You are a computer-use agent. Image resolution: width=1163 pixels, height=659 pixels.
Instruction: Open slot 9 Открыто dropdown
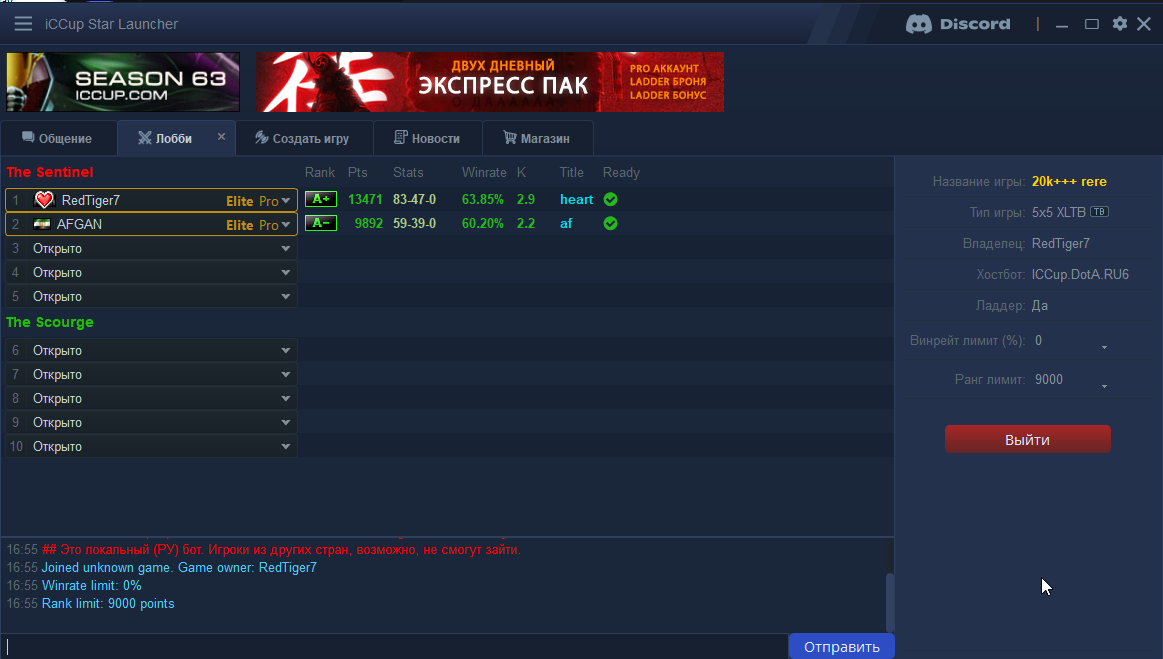click(x=151, y=422)
